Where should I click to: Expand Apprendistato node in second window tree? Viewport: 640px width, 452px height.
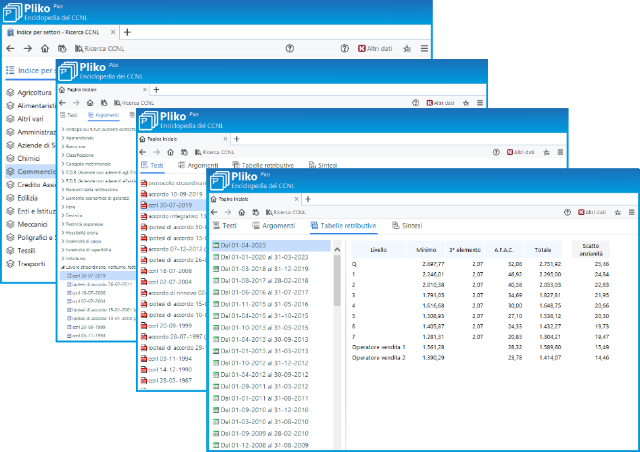pyautogui.click(x=63, y=138)
